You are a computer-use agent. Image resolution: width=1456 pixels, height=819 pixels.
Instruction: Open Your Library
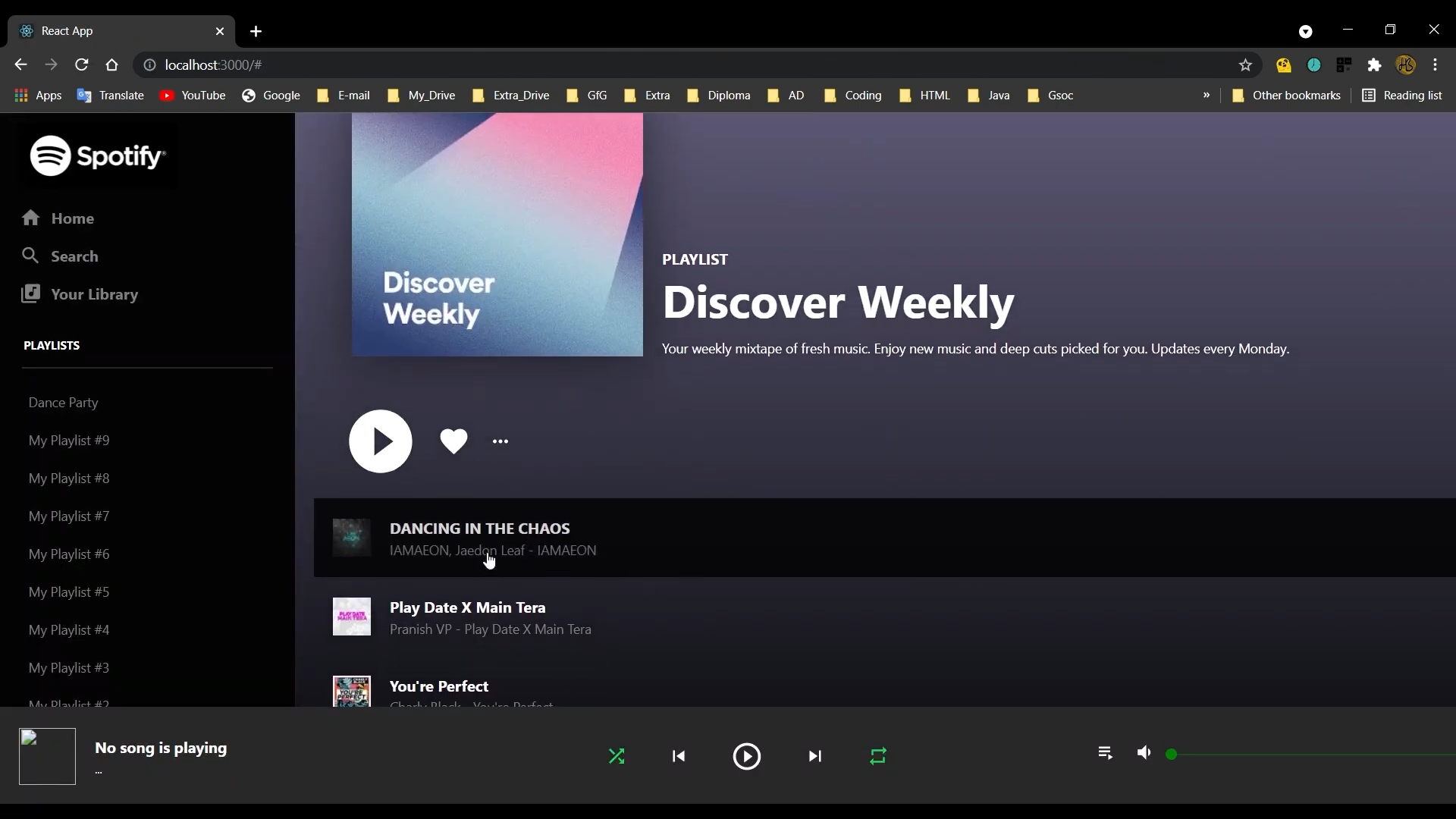click(30, 294)
